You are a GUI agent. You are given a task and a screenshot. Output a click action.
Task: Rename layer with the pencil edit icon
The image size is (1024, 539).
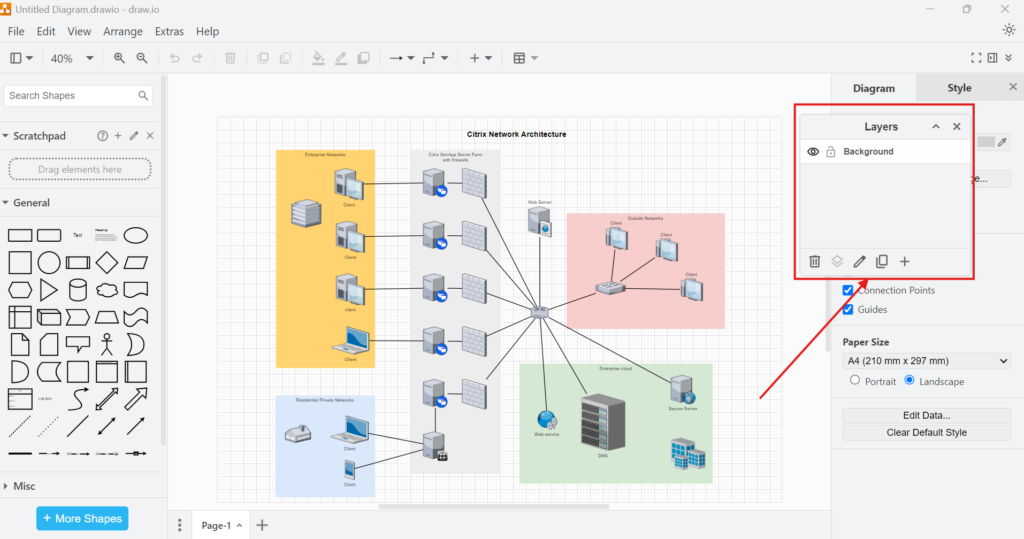(859, 262)
